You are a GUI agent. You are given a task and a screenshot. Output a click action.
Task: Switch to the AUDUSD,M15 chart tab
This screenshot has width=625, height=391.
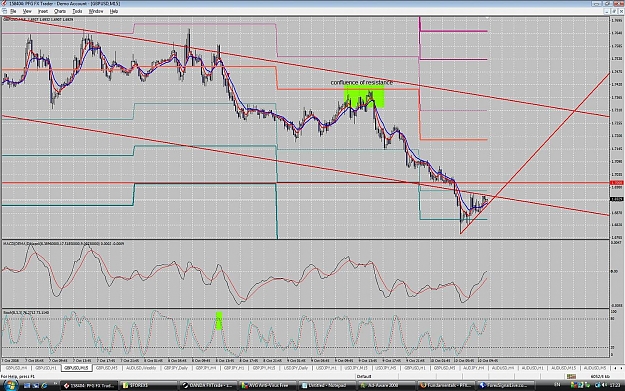point(564,368)
